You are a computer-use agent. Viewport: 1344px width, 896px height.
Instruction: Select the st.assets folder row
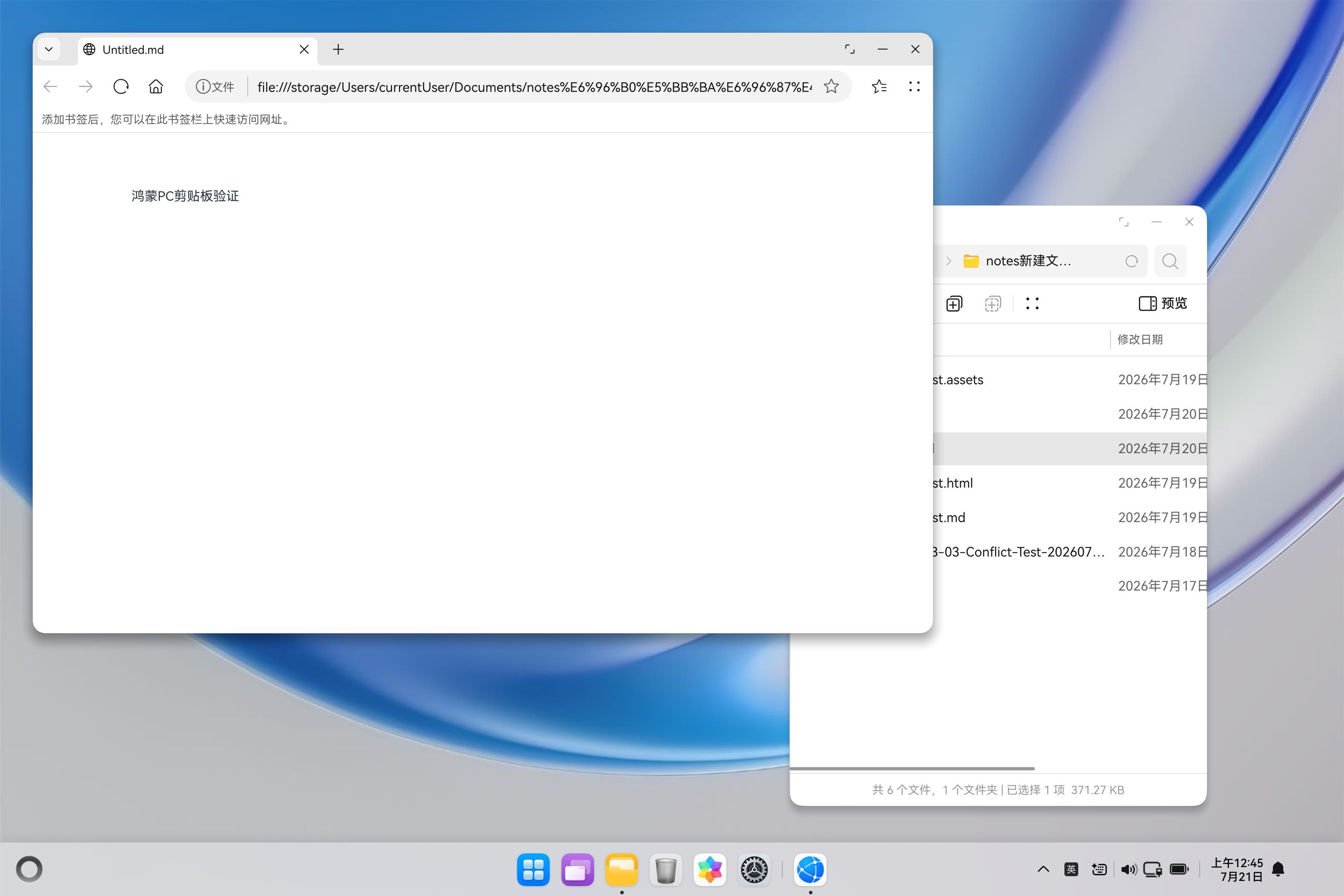click(1070, 380)
